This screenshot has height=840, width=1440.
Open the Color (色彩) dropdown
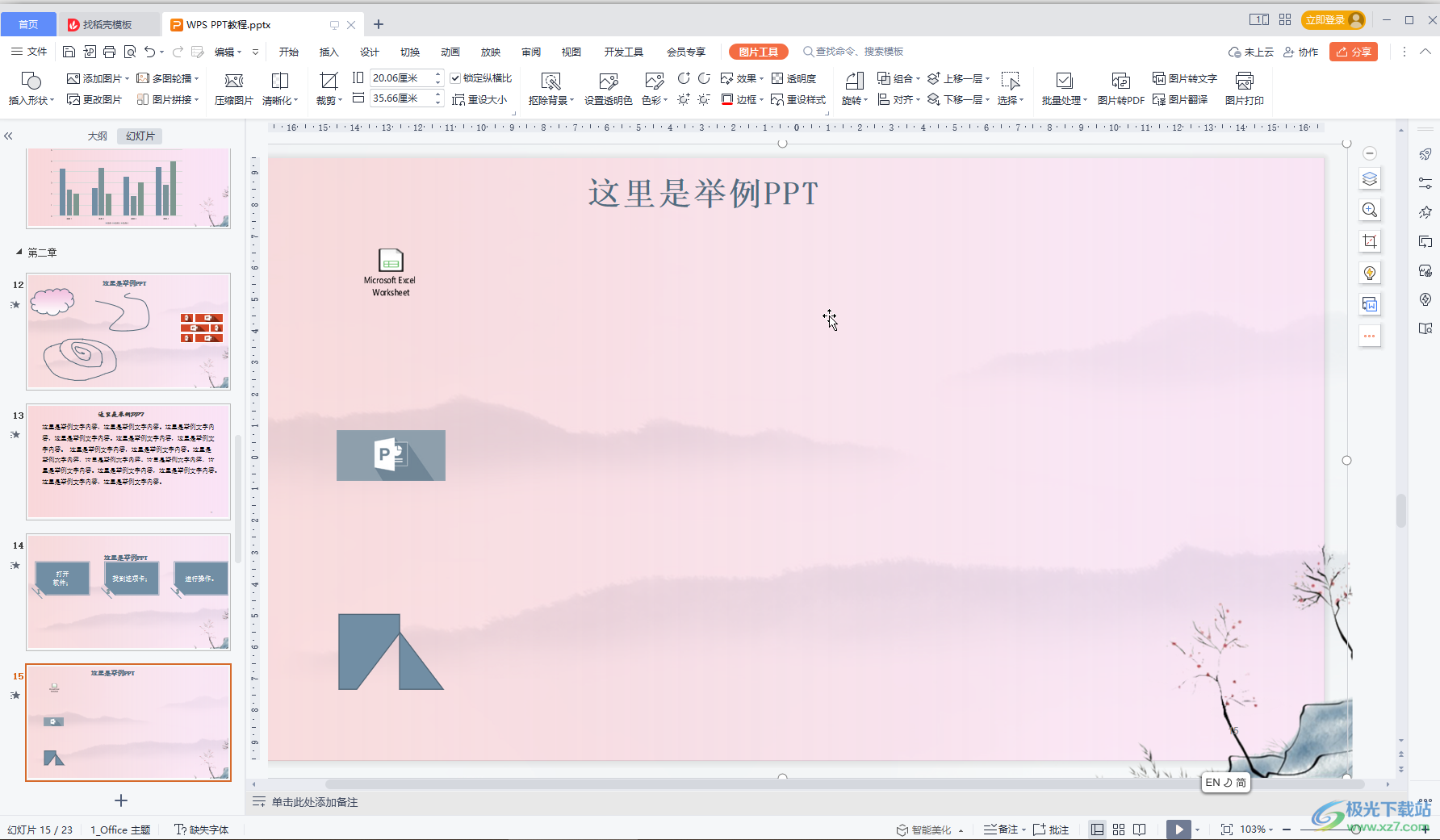[655, 89]
